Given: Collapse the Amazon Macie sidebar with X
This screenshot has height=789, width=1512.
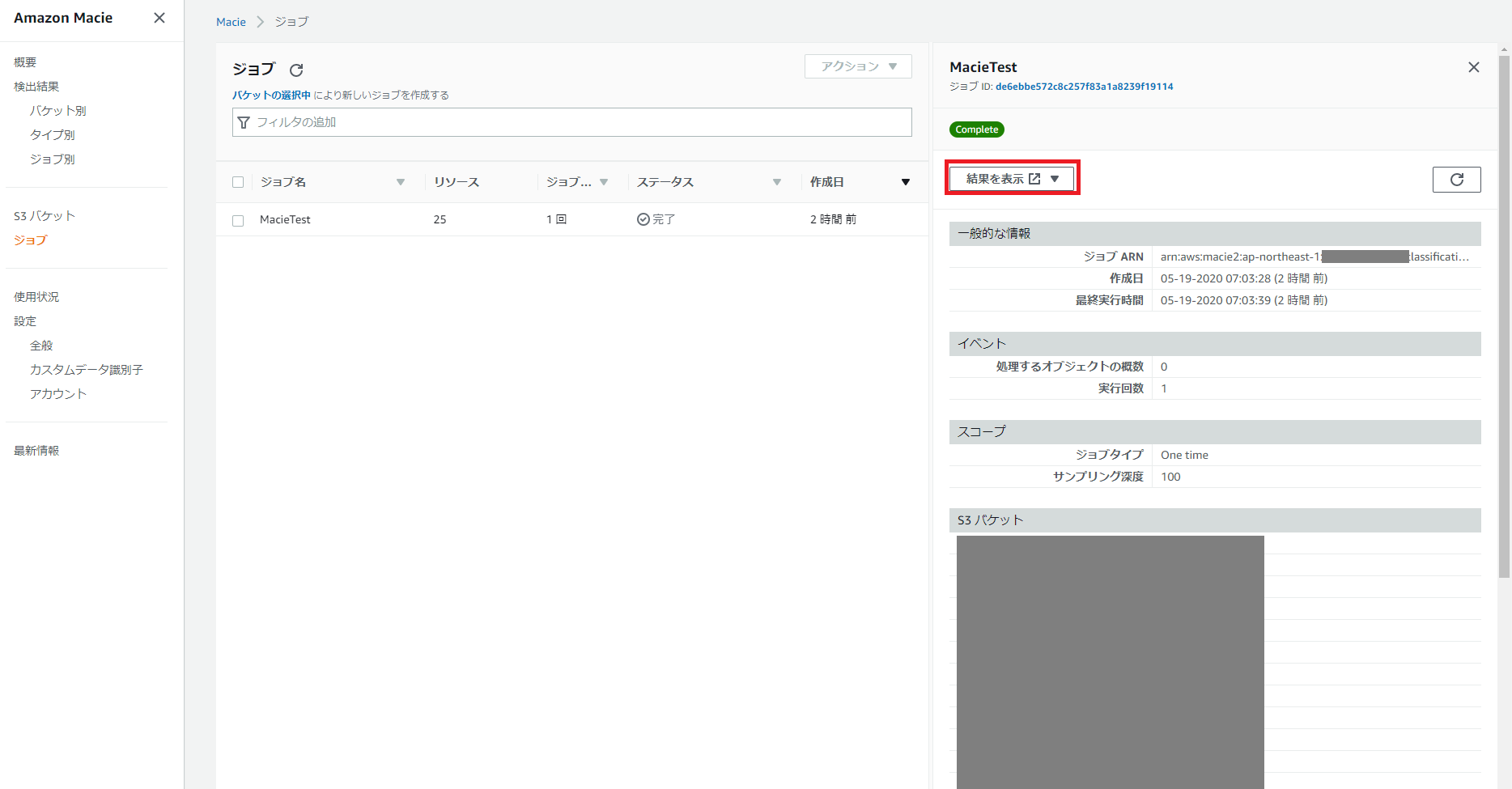Looking at the screenshot, I should pyautogui.click(x=159, y=18).
